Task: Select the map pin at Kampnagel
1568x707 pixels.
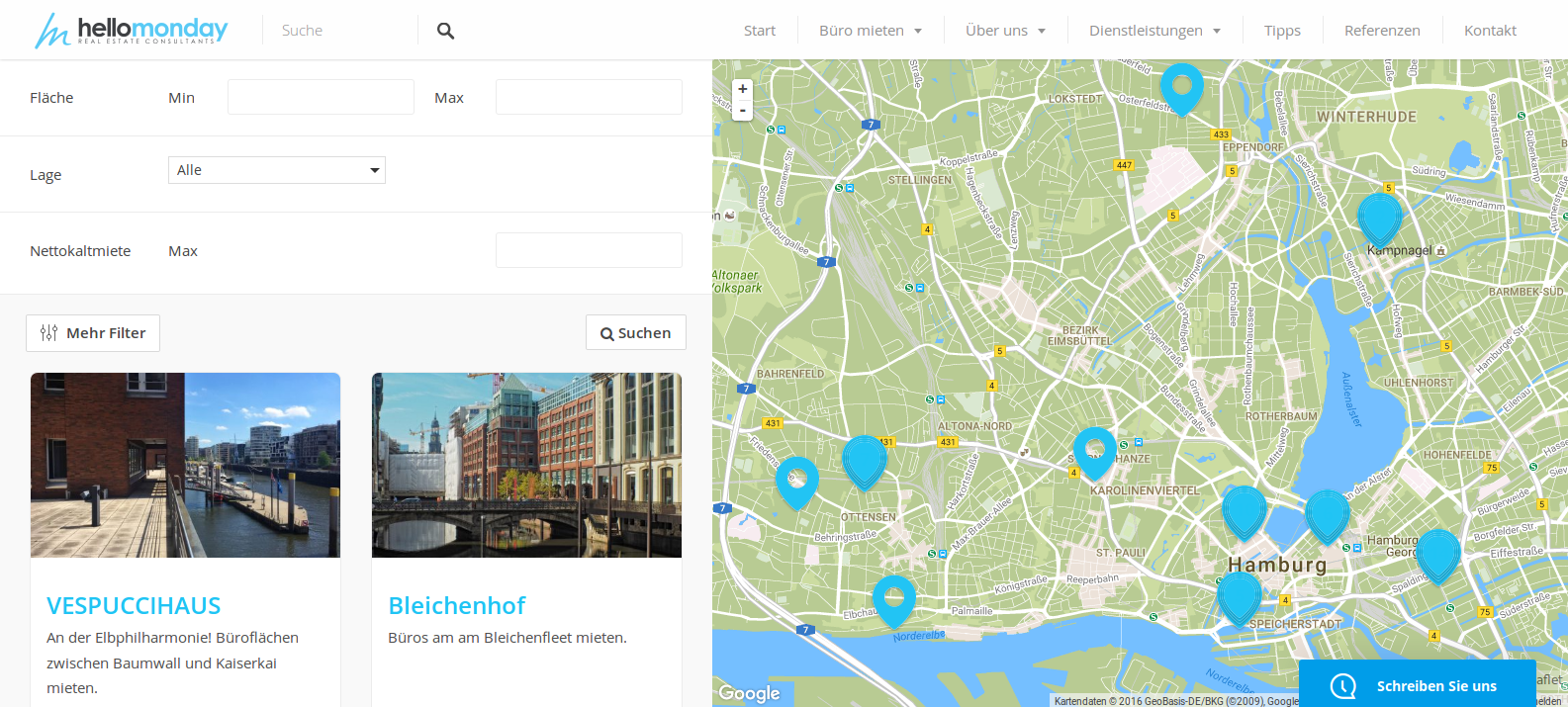Action: 1379,220
